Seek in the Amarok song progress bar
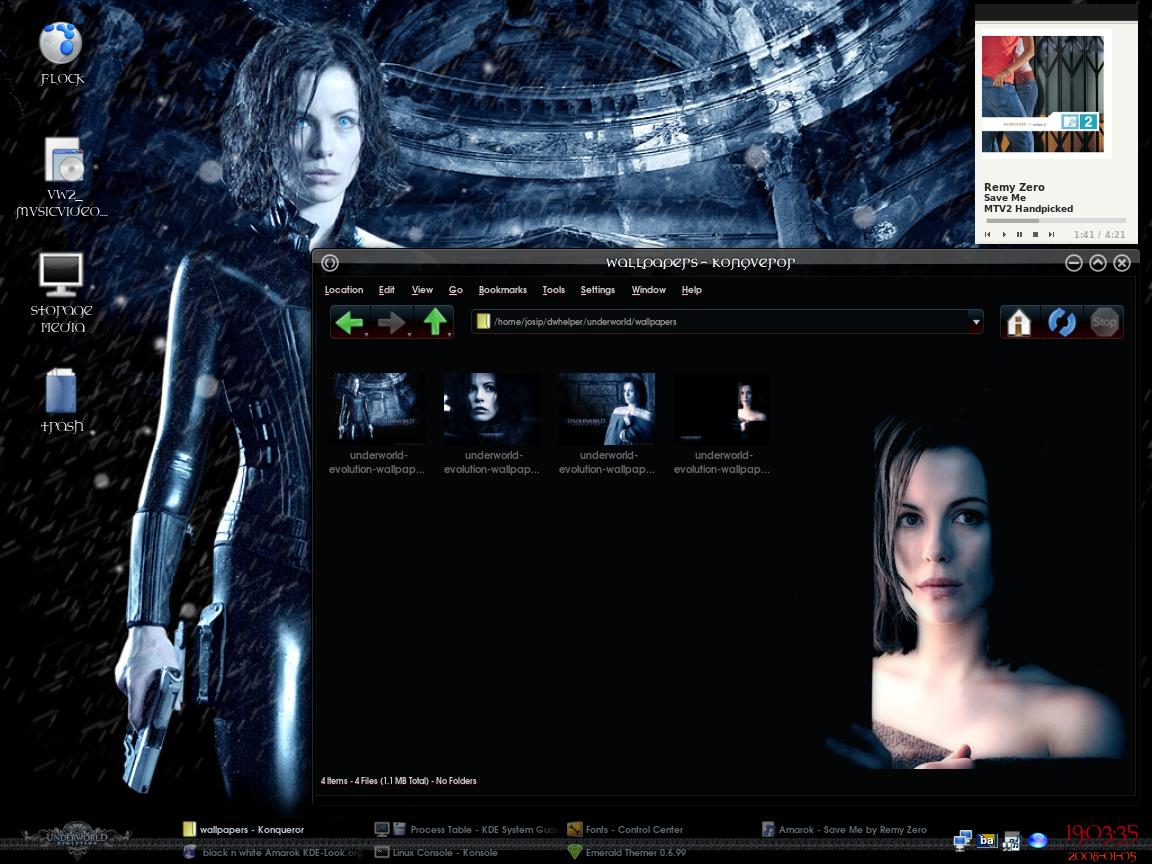1152x864 pixels. 1055,220
